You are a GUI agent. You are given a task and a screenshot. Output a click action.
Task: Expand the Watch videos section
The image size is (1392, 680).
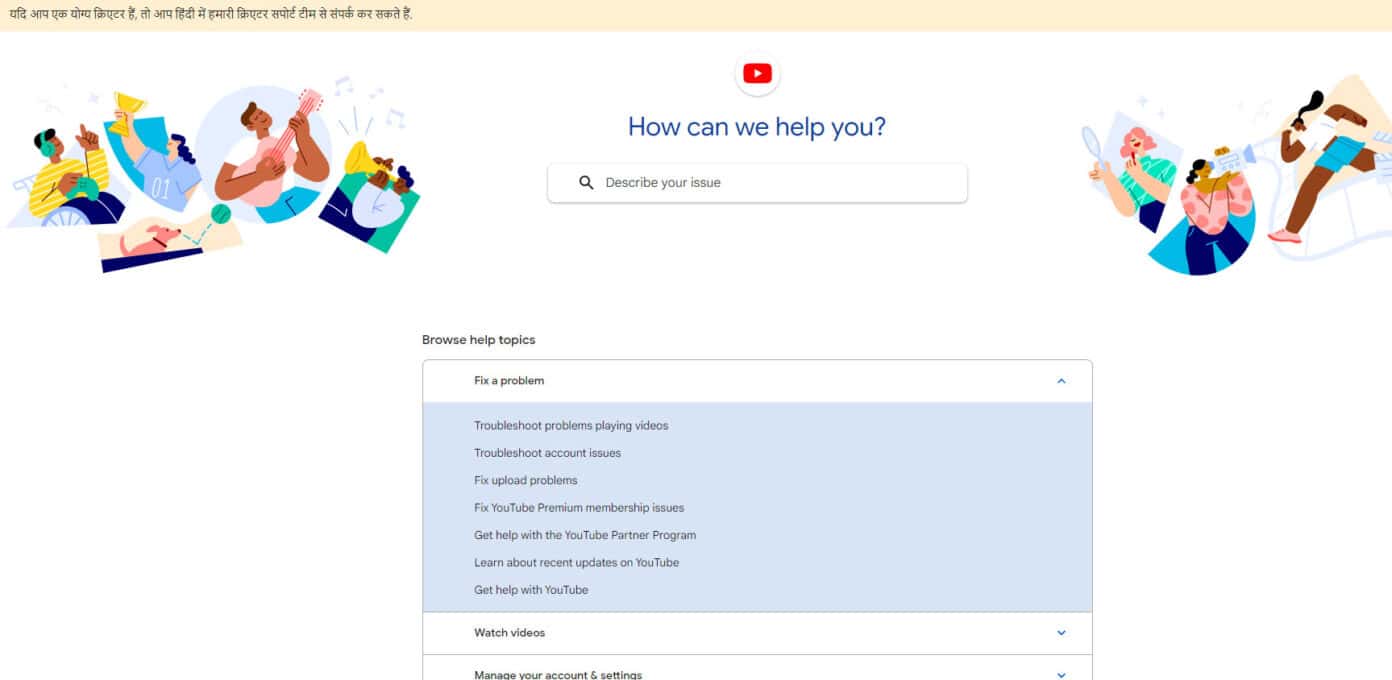1060,633
